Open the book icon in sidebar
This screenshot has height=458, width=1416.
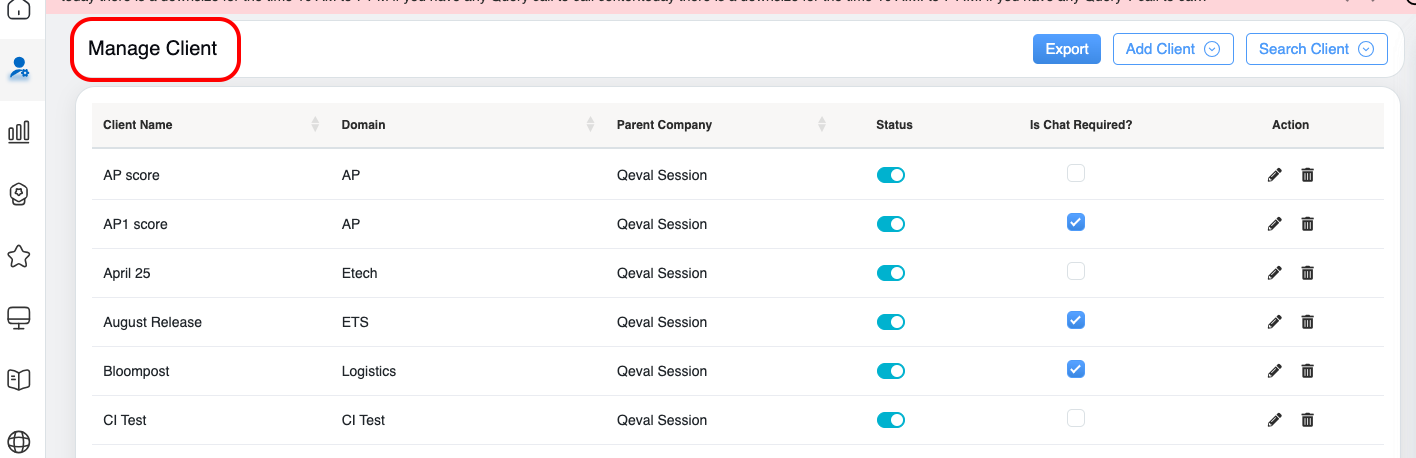(19, 380)
